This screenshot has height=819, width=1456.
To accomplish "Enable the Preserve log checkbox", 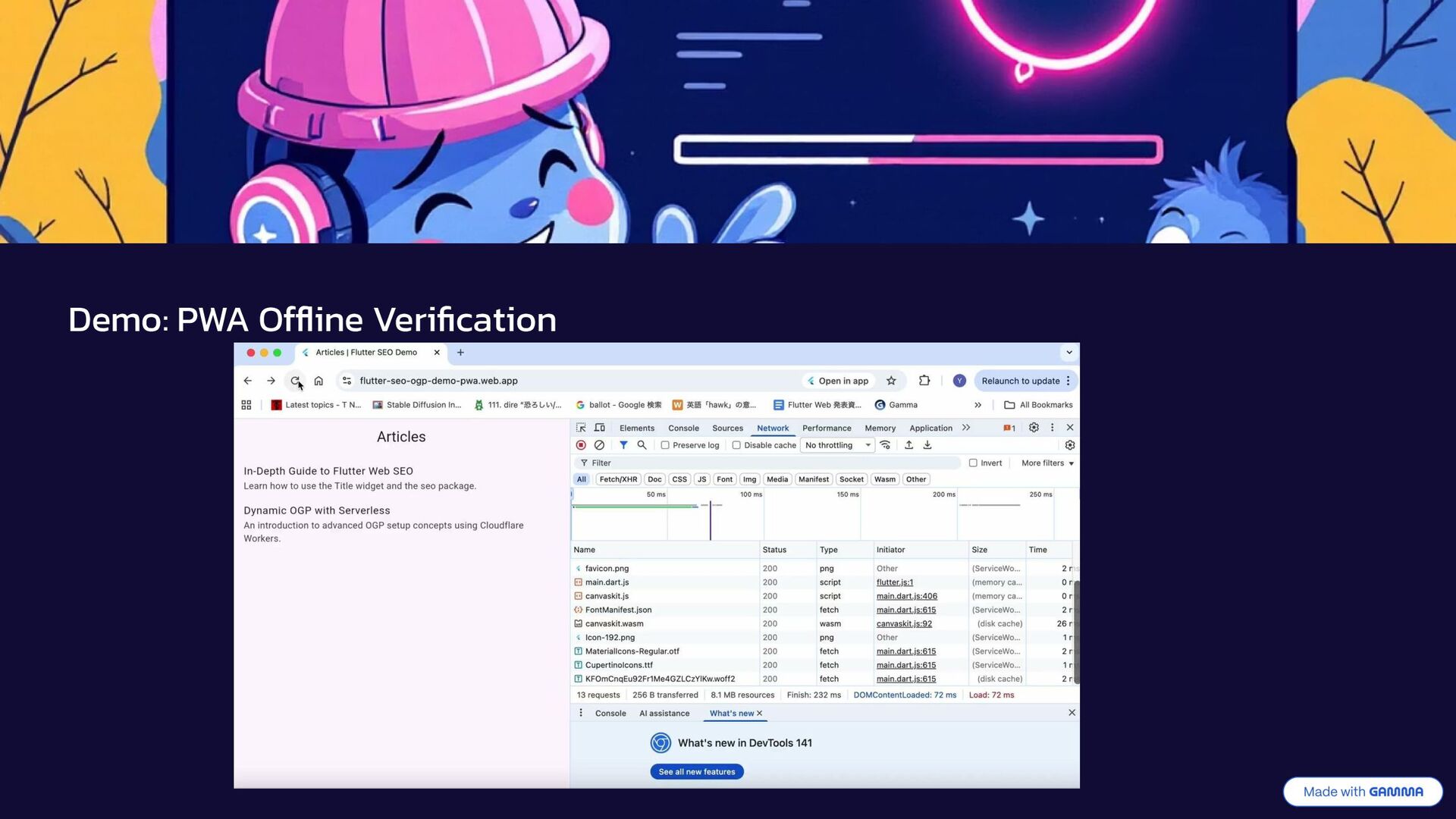I will (x=665, y=445).
